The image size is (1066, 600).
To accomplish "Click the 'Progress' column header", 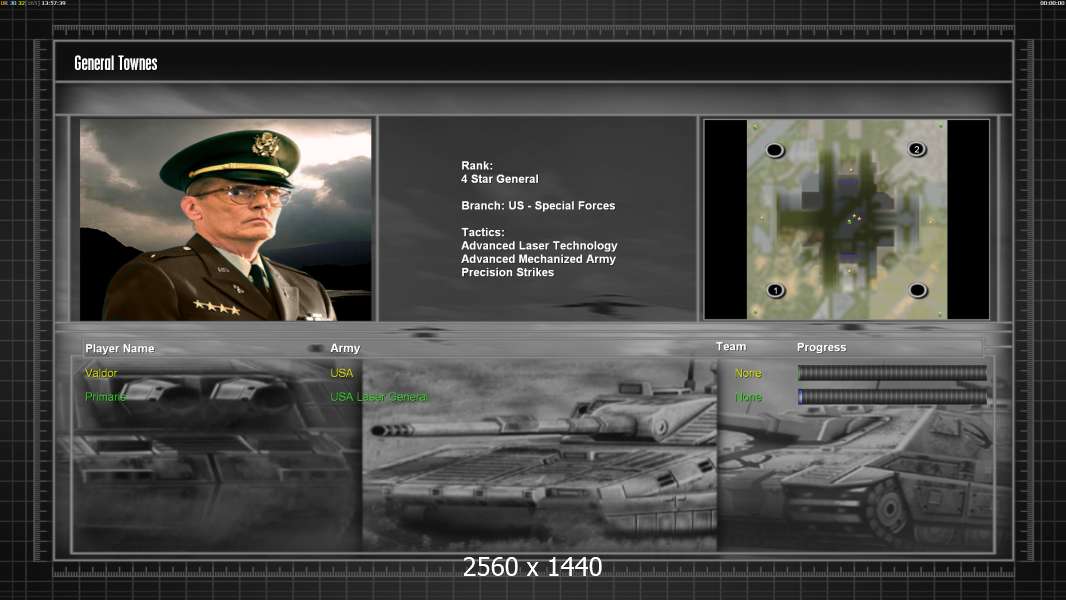I will coord(821,347).
